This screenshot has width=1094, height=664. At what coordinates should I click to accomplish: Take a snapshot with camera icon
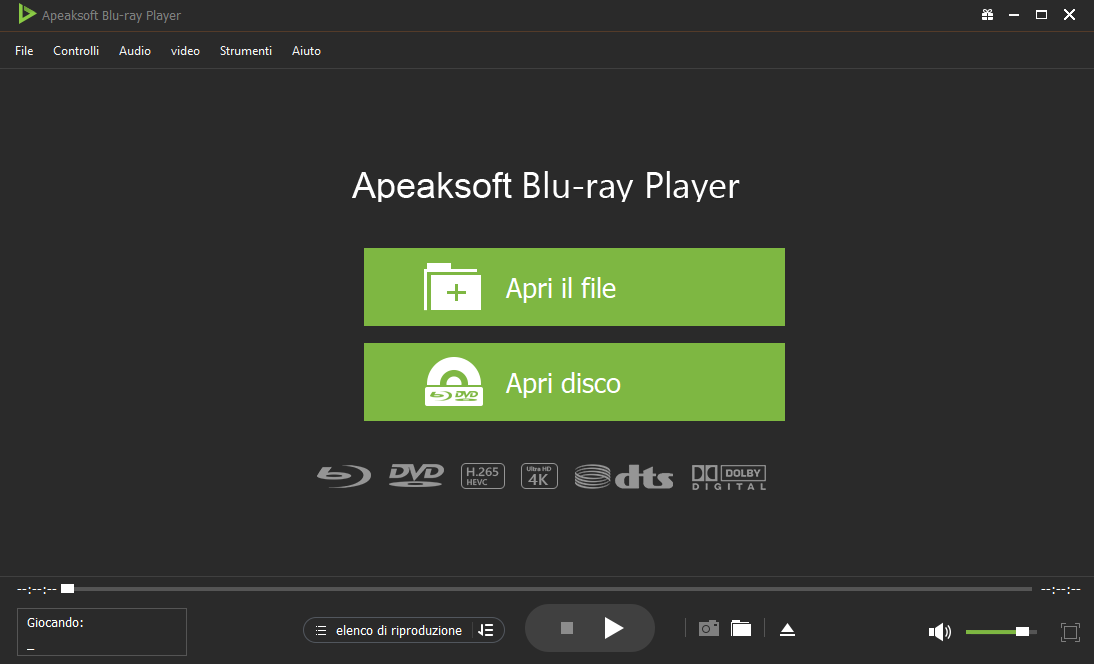pos(709,628)
